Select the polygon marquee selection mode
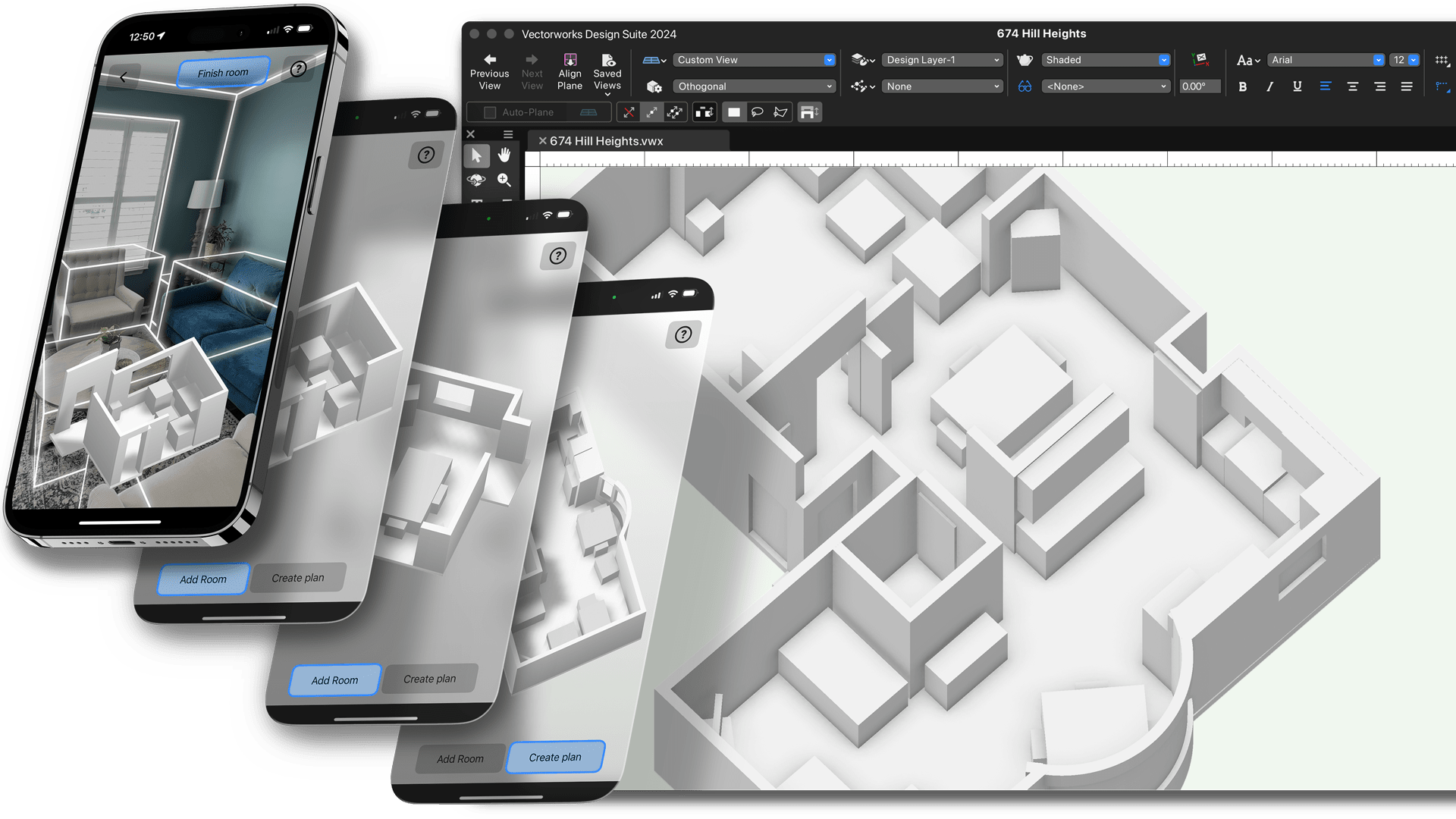Screen dimensions: 1456x819 click(780, 112)
